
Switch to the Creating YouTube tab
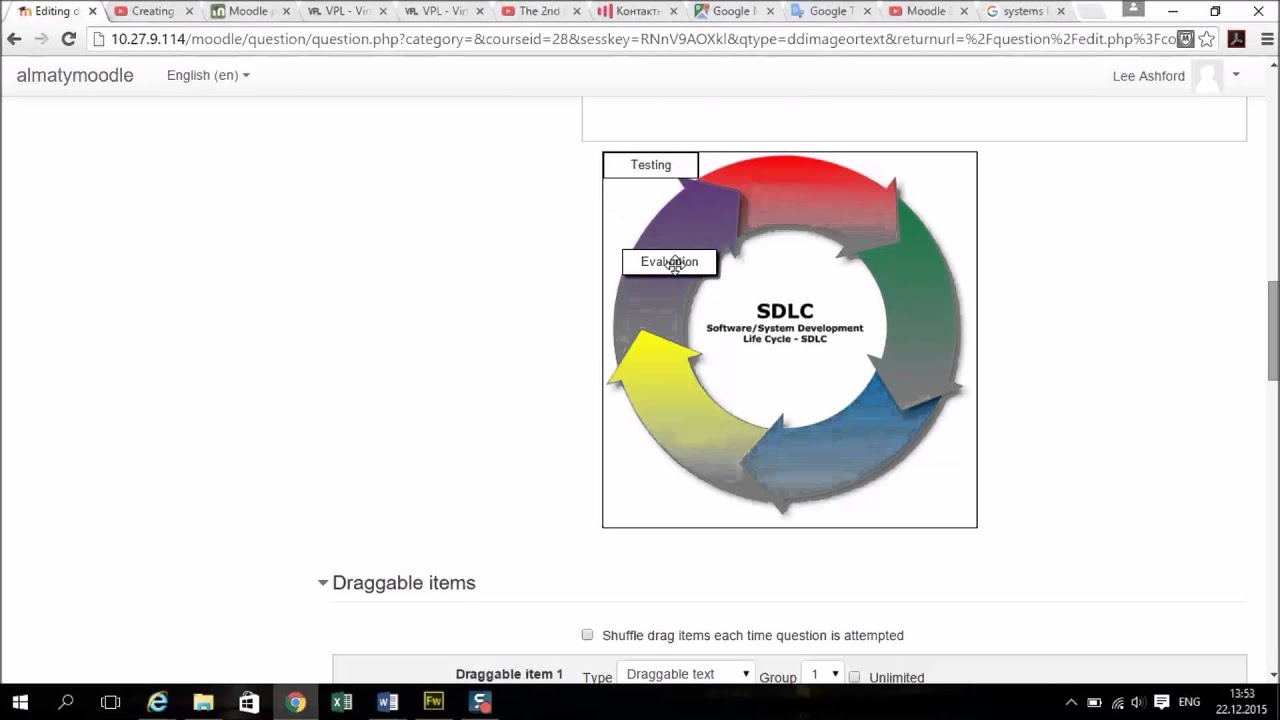[152, 11]
